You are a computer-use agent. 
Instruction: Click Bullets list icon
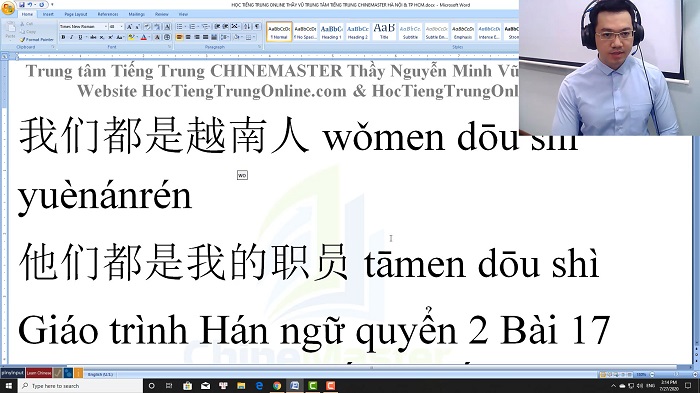[x=180, y=26]
